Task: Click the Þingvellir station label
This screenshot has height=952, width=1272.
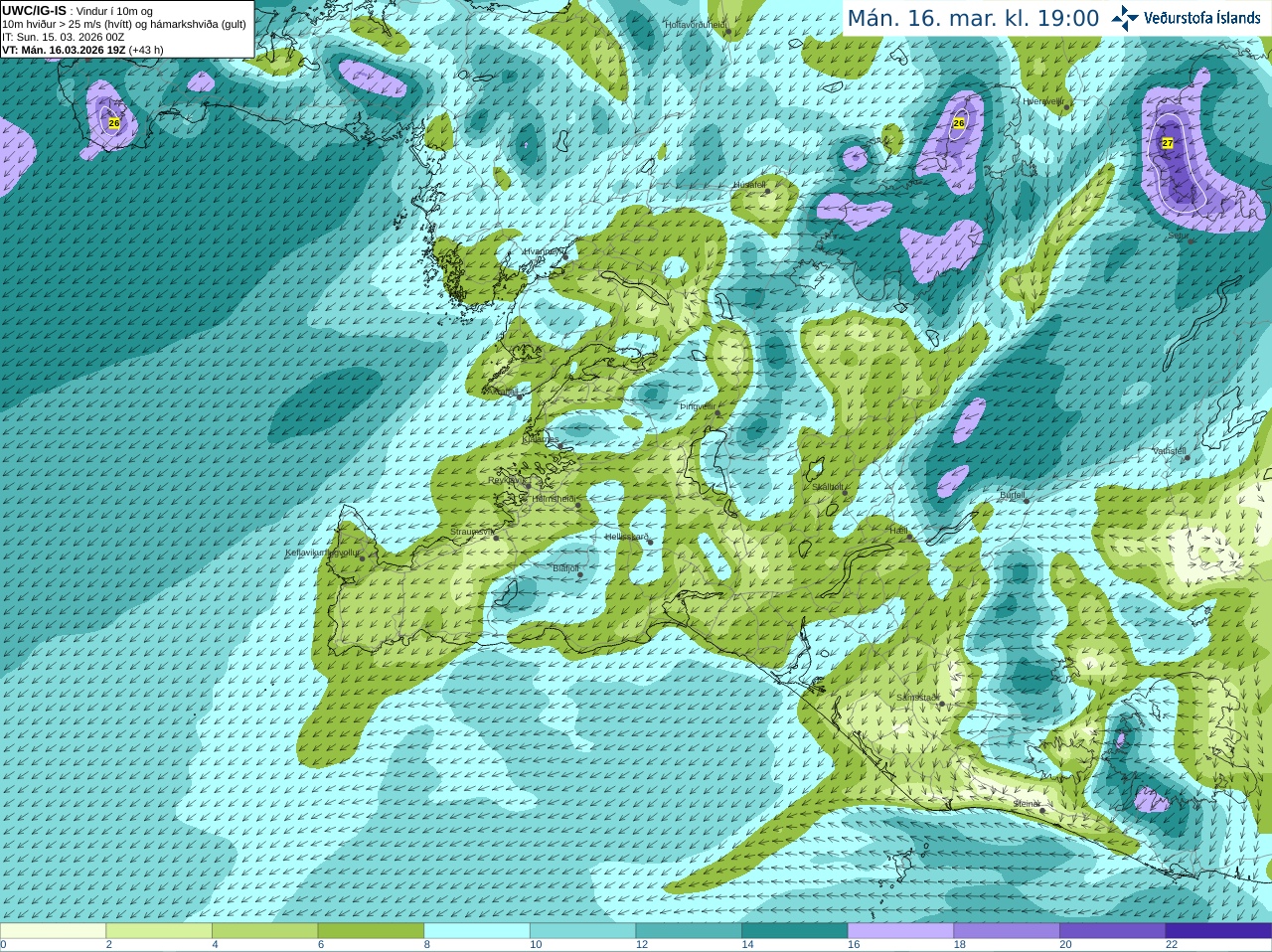Action: [x=698, y=406]
